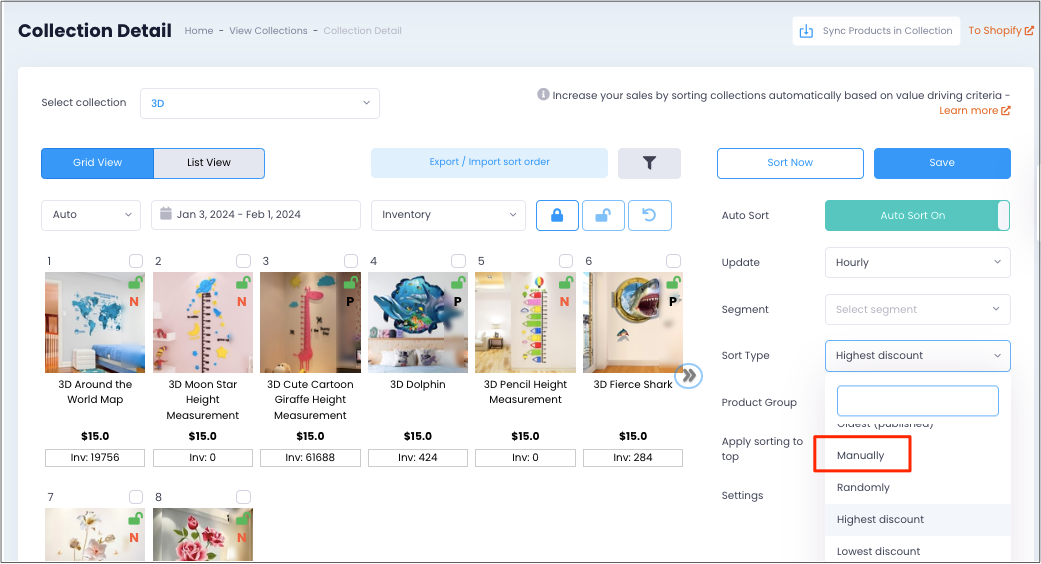Check the checkbox for product 1
Image resolution: width=1041 pixels, height=564 pixels.
(136, 261)
